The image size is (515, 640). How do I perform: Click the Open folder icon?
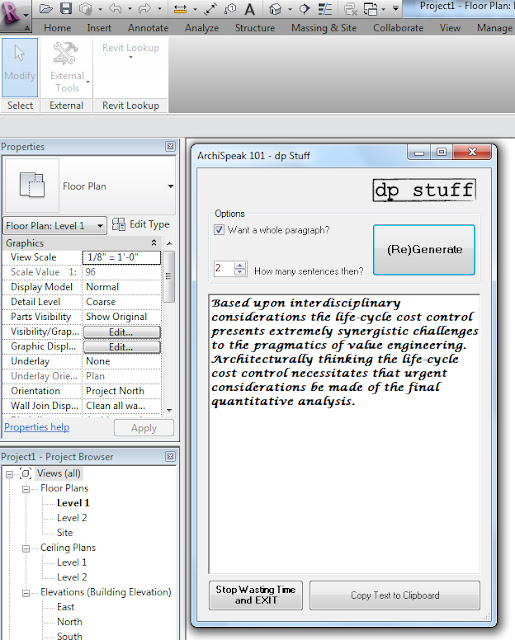pyautogui.click(x=46, y=9)
